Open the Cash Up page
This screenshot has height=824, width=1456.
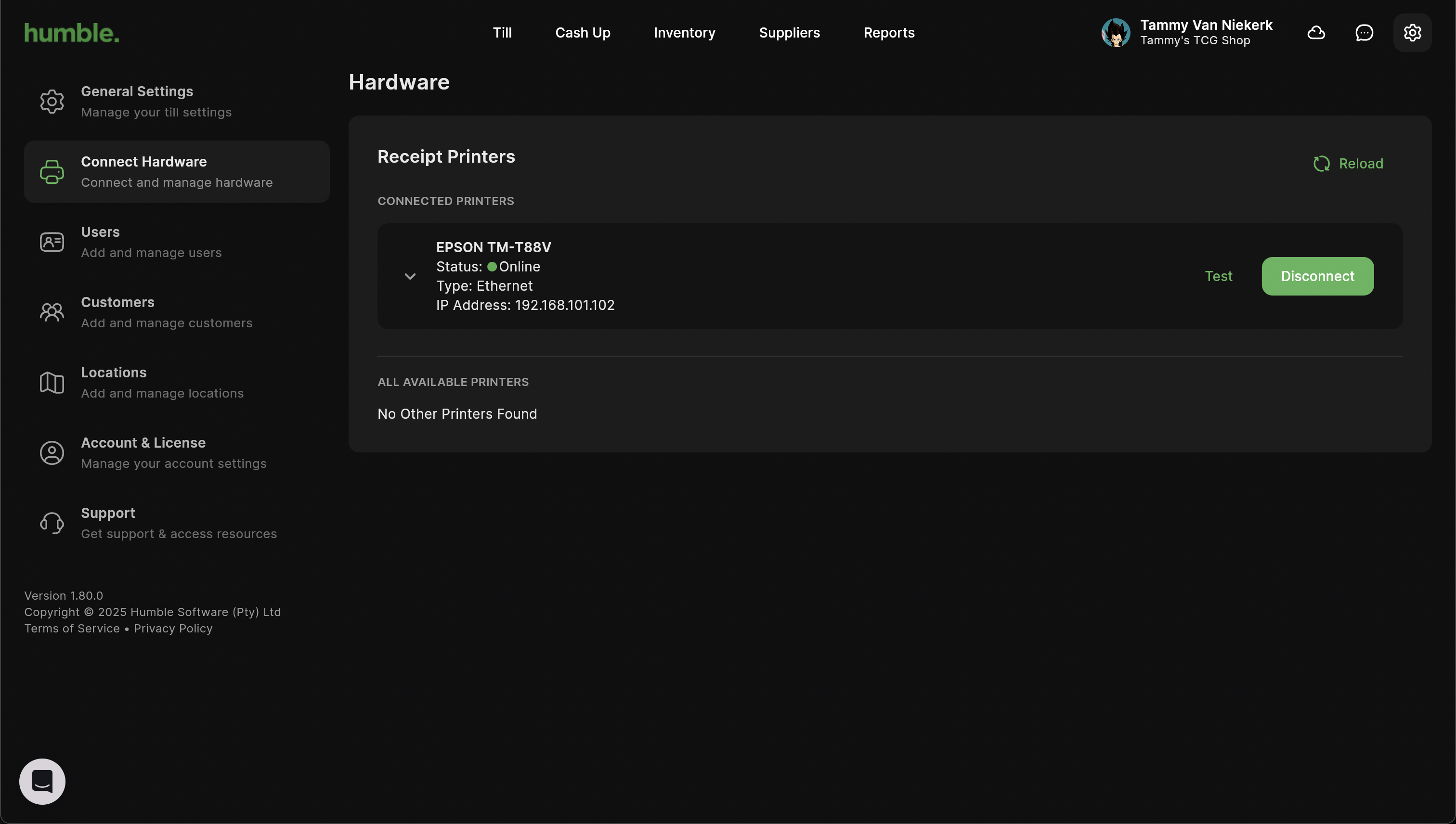(583, 33)
